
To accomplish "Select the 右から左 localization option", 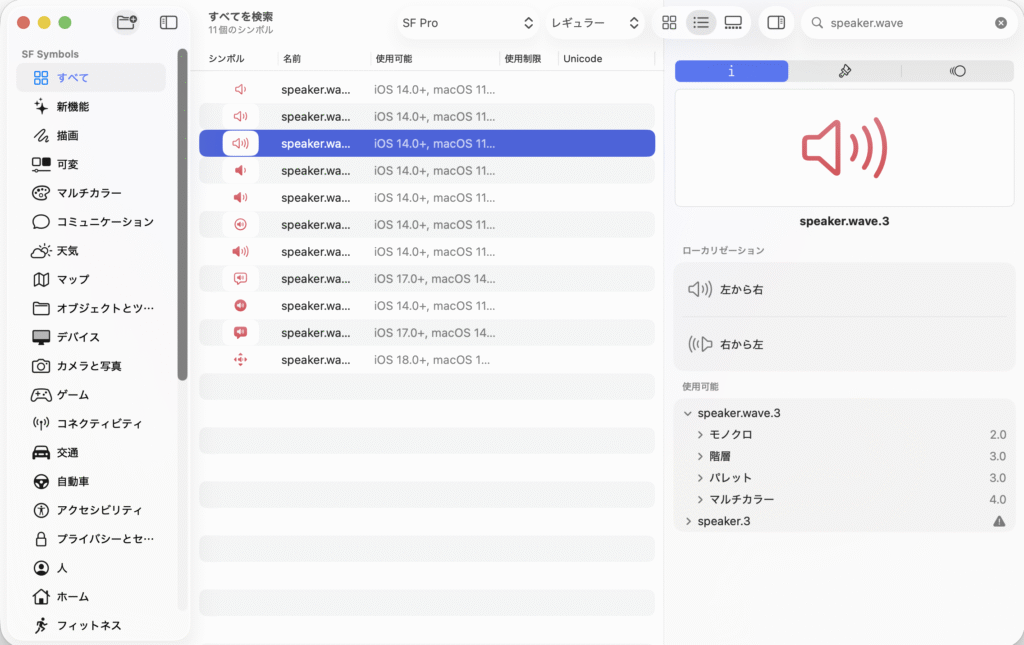I will click(x=742, y=344).
